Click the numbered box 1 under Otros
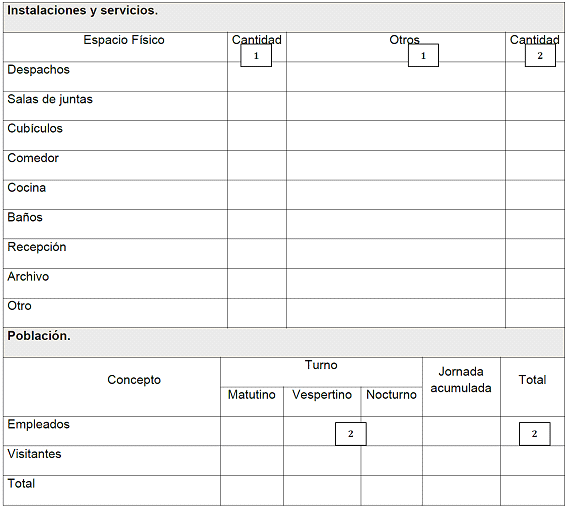The image size is (569, 509). (x=423, y=56)
